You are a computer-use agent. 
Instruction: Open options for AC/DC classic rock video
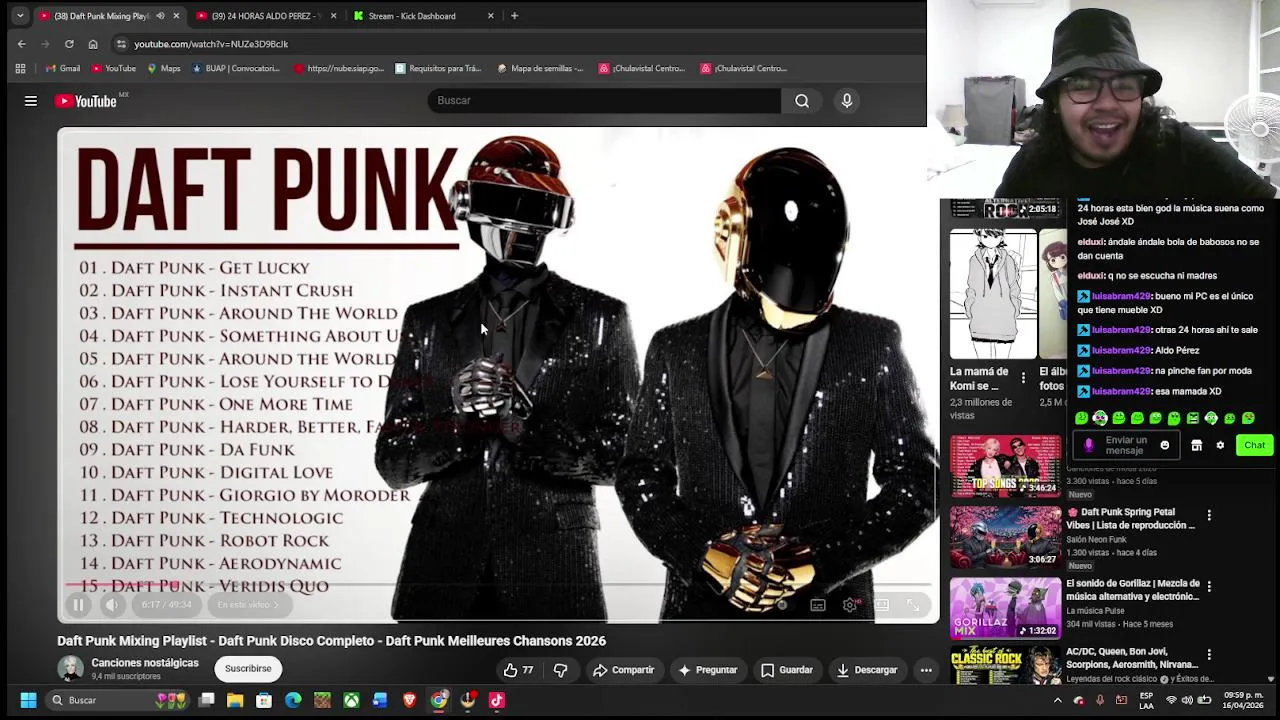[x=1209, y=655]
